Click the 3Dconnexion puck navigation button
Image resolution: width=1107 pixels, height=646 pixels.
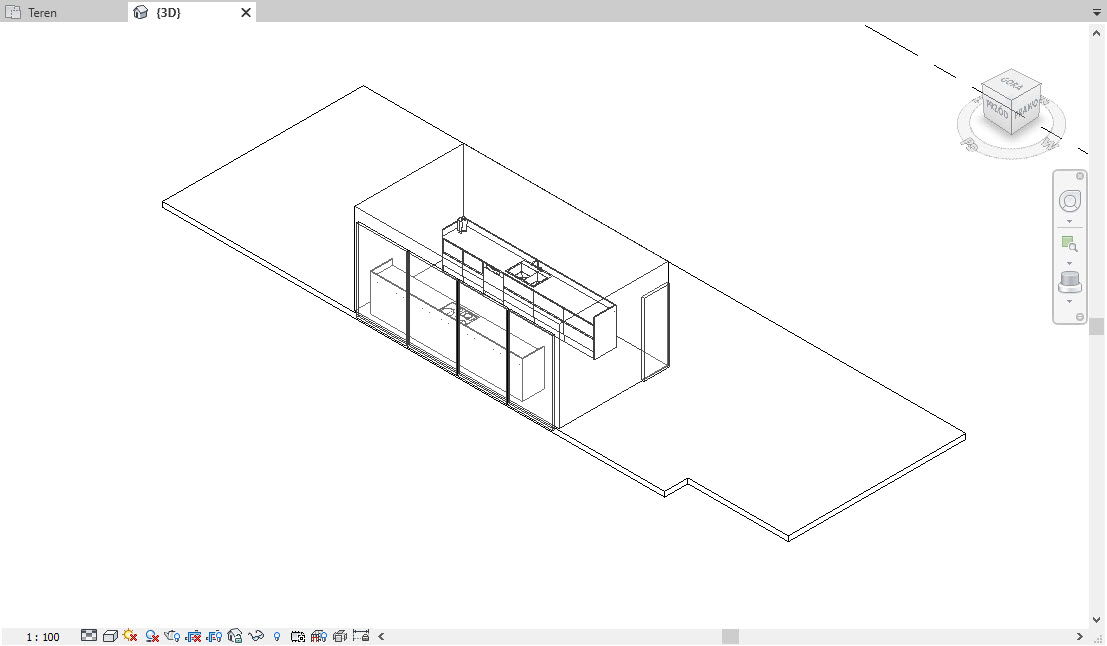1068,283
